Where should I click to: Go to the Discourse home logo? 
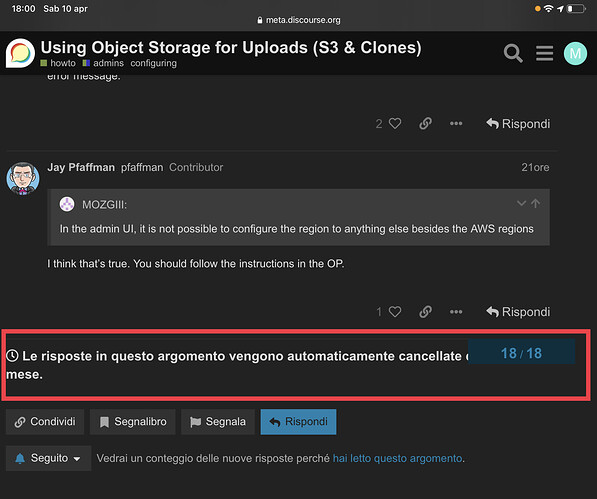[20, 53]
